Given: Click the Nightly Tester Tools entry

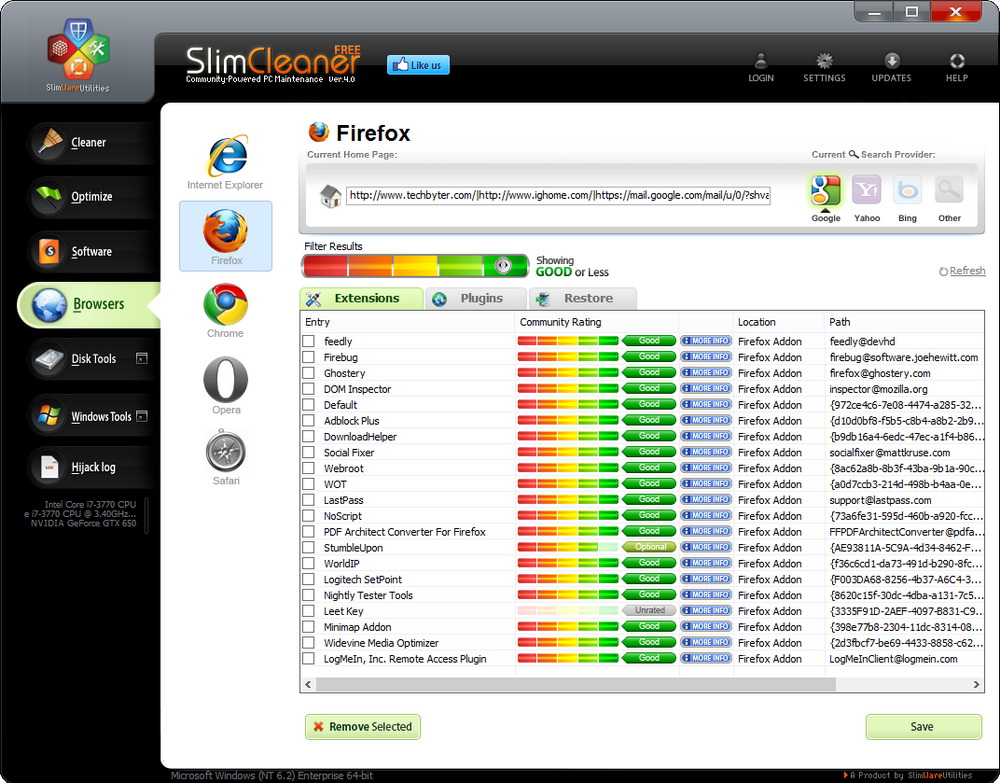Looking at the screenshot, I should pyautogui.click(x=368, y=595).
